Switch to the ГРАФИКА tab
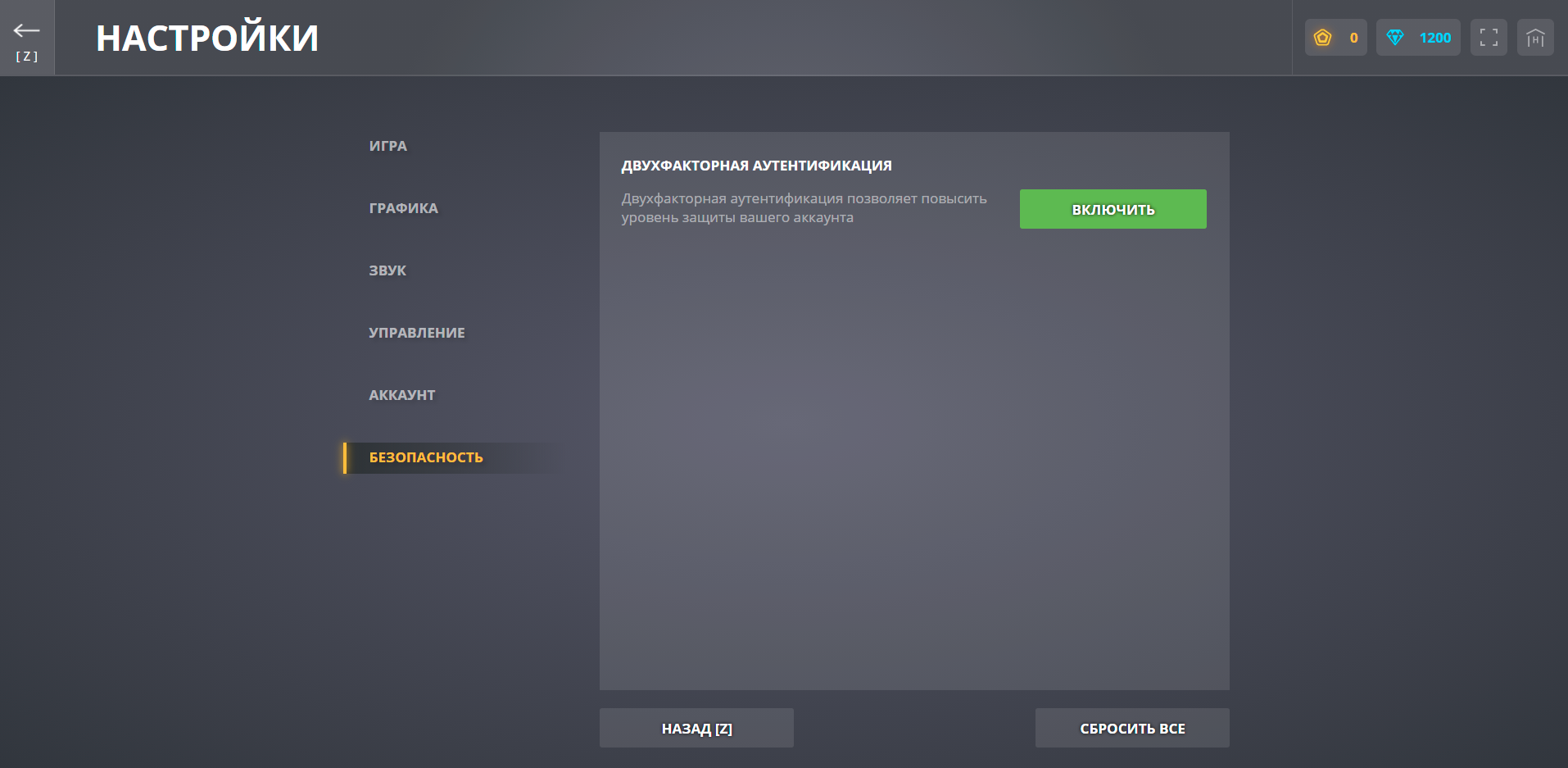 [404, 208]
